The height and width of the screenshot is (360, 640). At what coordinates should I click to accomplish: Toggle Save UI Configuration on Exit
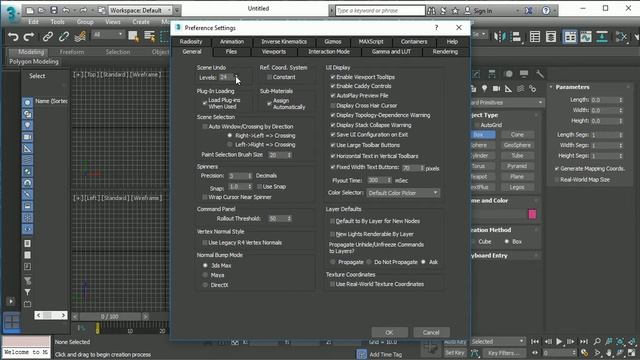point(333,134)
